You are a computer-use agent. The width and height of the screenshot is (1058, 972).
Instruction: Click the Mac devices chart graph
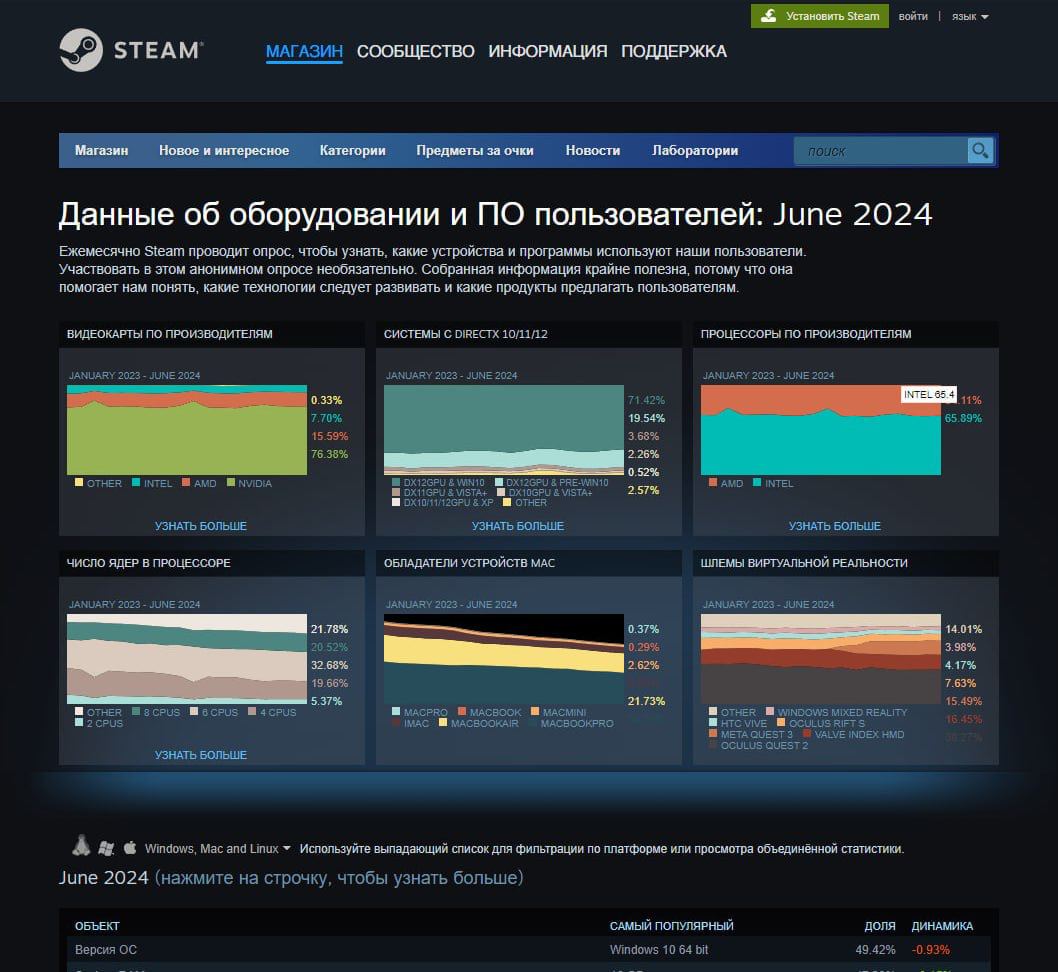point(502,658)
